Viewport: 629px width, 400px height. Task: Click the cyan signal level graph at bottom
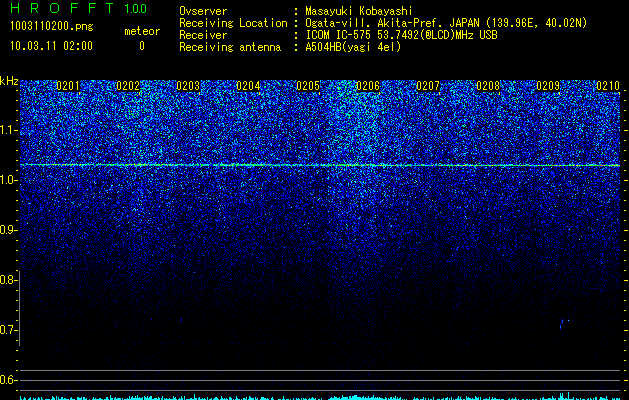(320, 397)
